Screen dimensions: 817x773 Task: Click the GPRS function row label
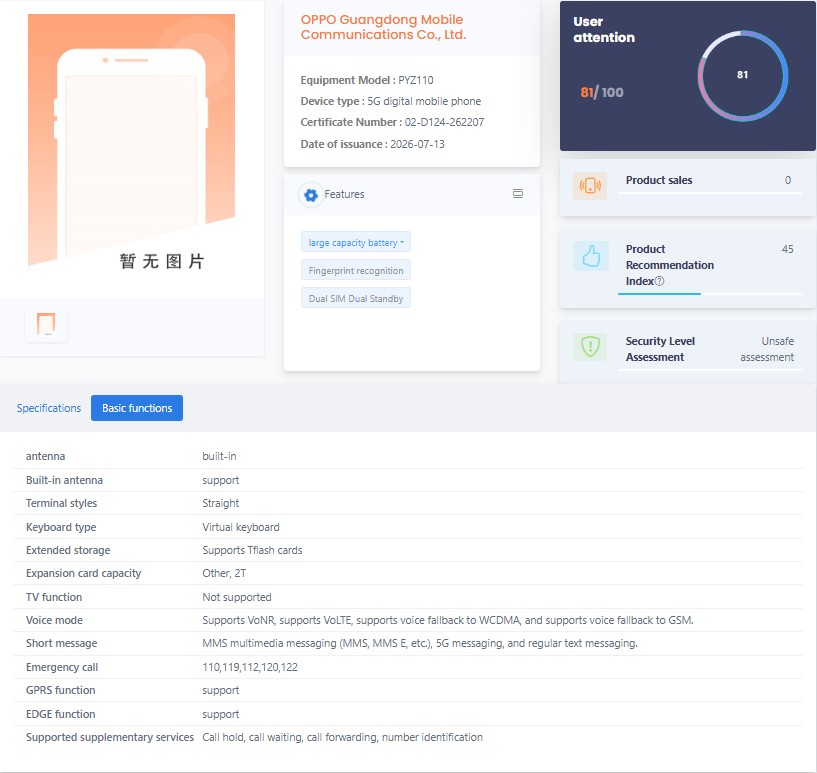coord(60,690)
